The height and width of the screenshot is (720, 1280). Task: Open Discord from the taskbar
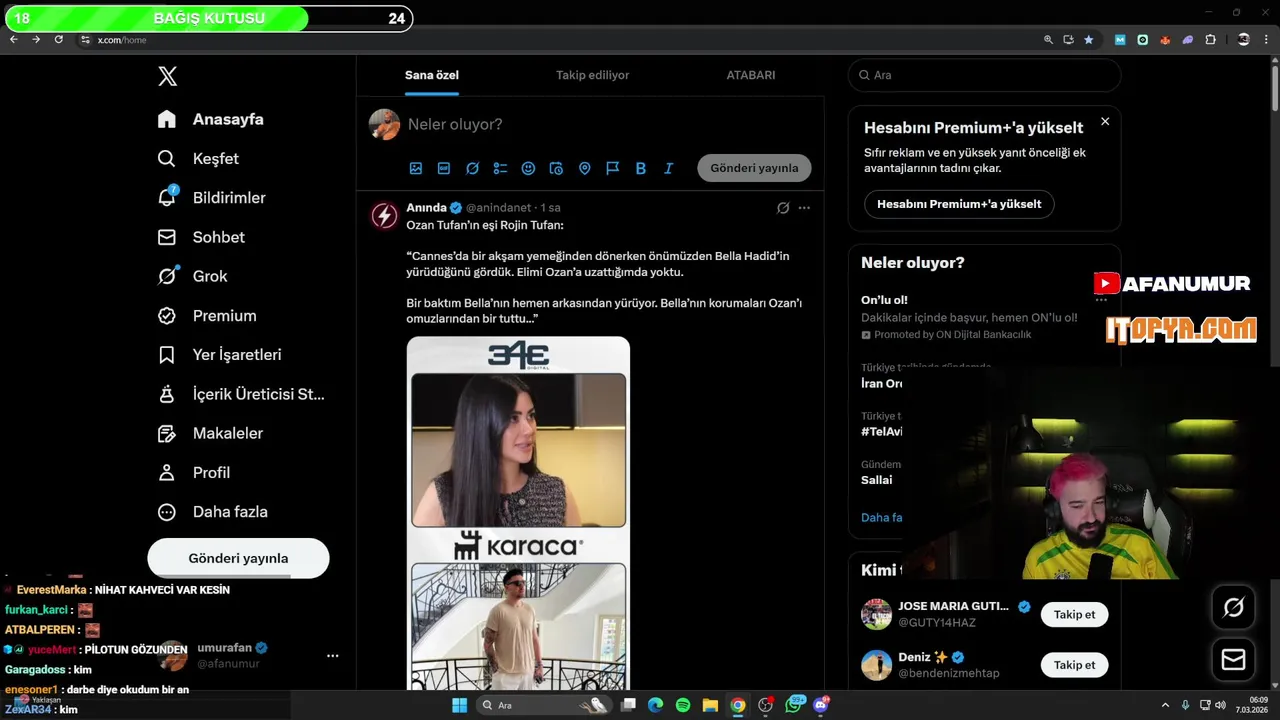click(x=821, y=705)
